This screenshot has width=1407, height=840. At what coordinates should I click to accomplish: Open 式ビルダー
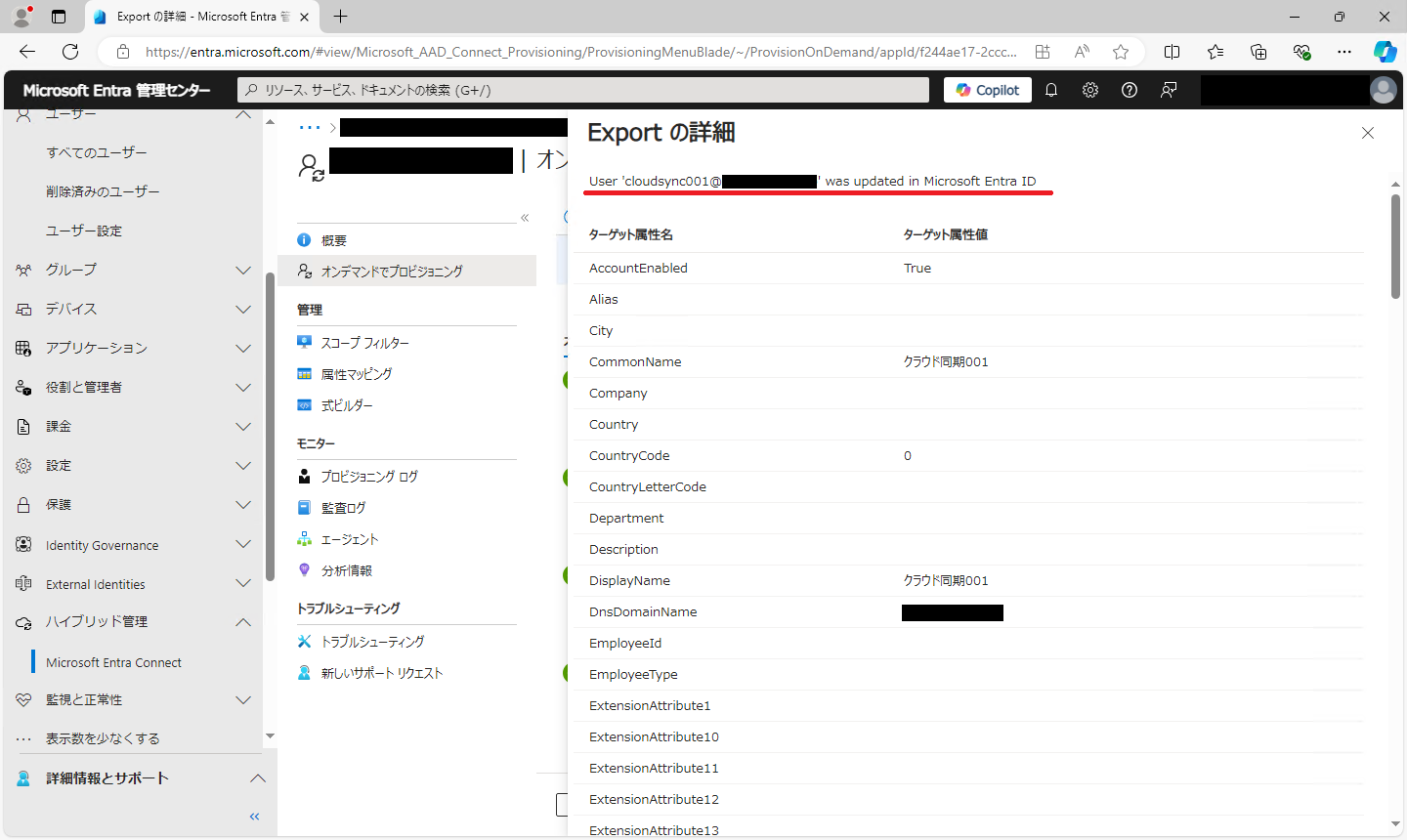(347, 405)
